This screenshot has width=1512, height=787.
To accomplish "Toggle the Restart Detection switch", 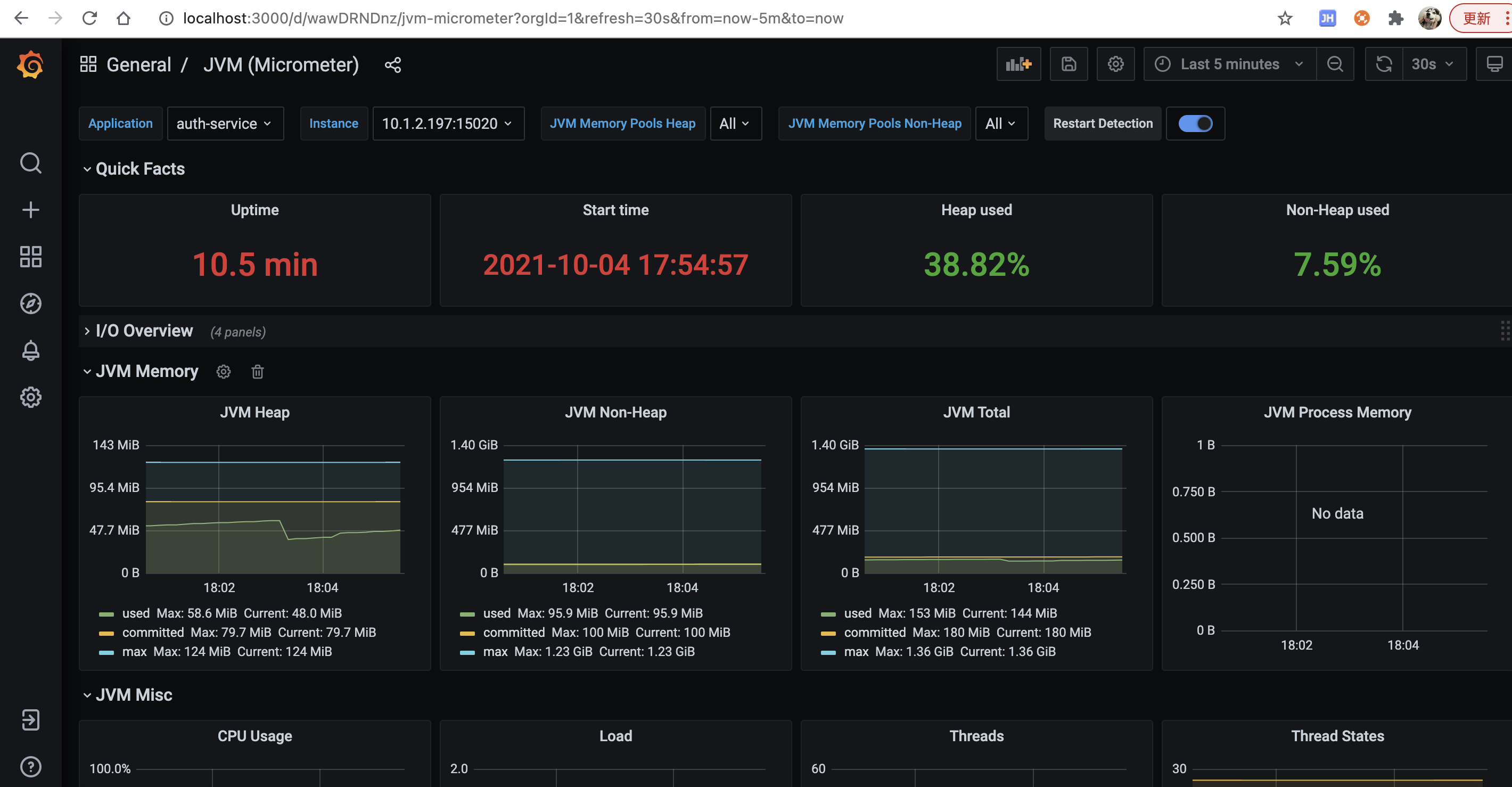I will (x=1195, y=123).
